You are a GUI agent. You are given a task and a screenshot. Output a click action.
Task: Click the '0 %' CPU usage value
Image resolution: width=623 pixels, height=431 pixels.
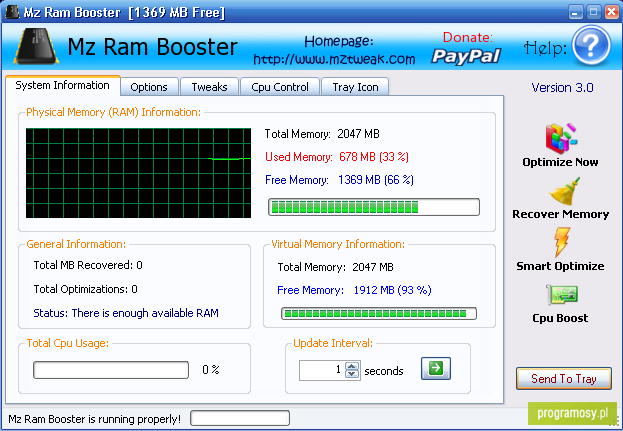211,370
